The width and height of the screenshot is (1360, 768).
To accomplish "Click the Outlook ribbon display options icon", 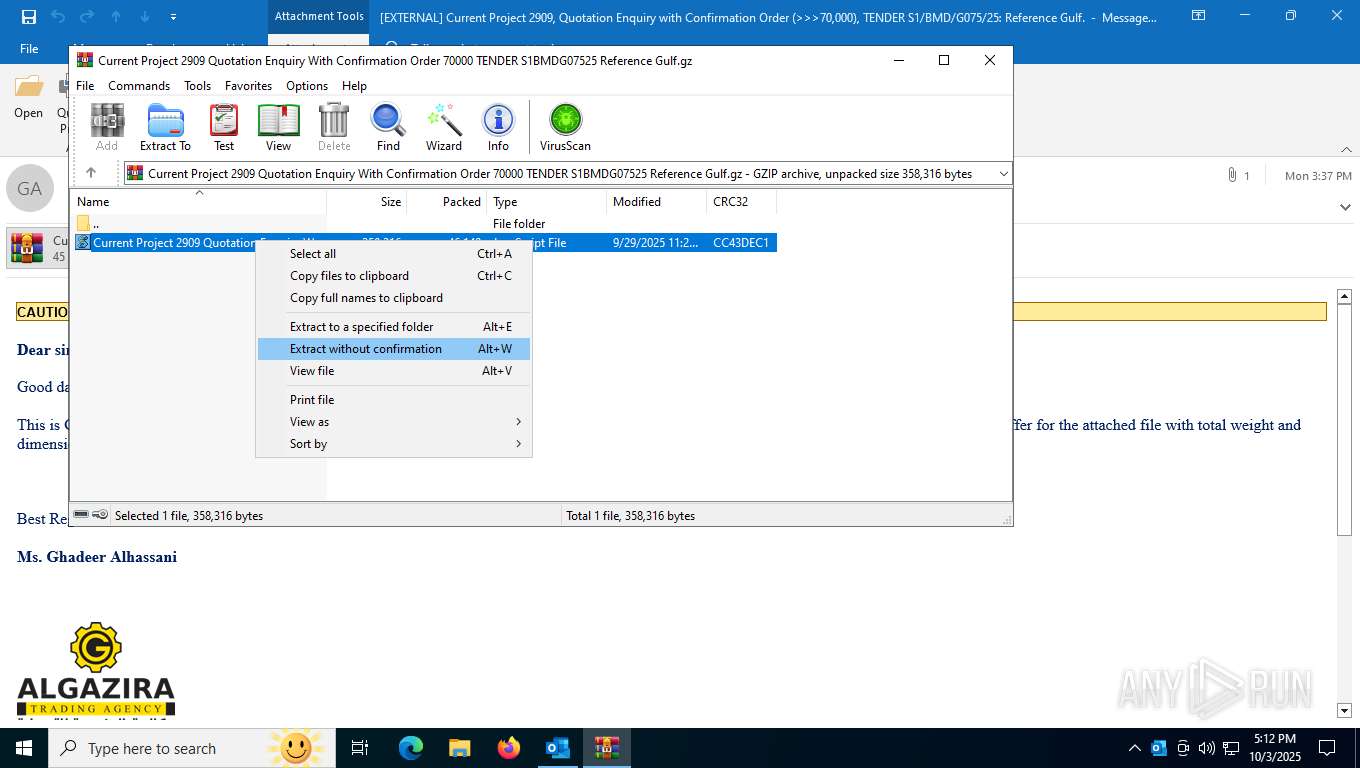I will click(1199, 16).
